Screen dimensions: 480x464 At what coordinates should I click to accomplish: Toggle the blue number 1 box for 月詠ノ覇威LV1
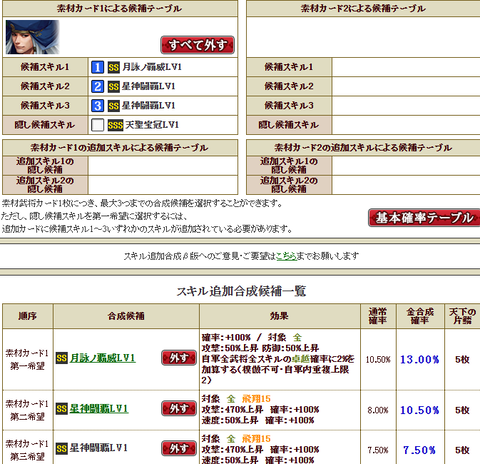point(97,67)
